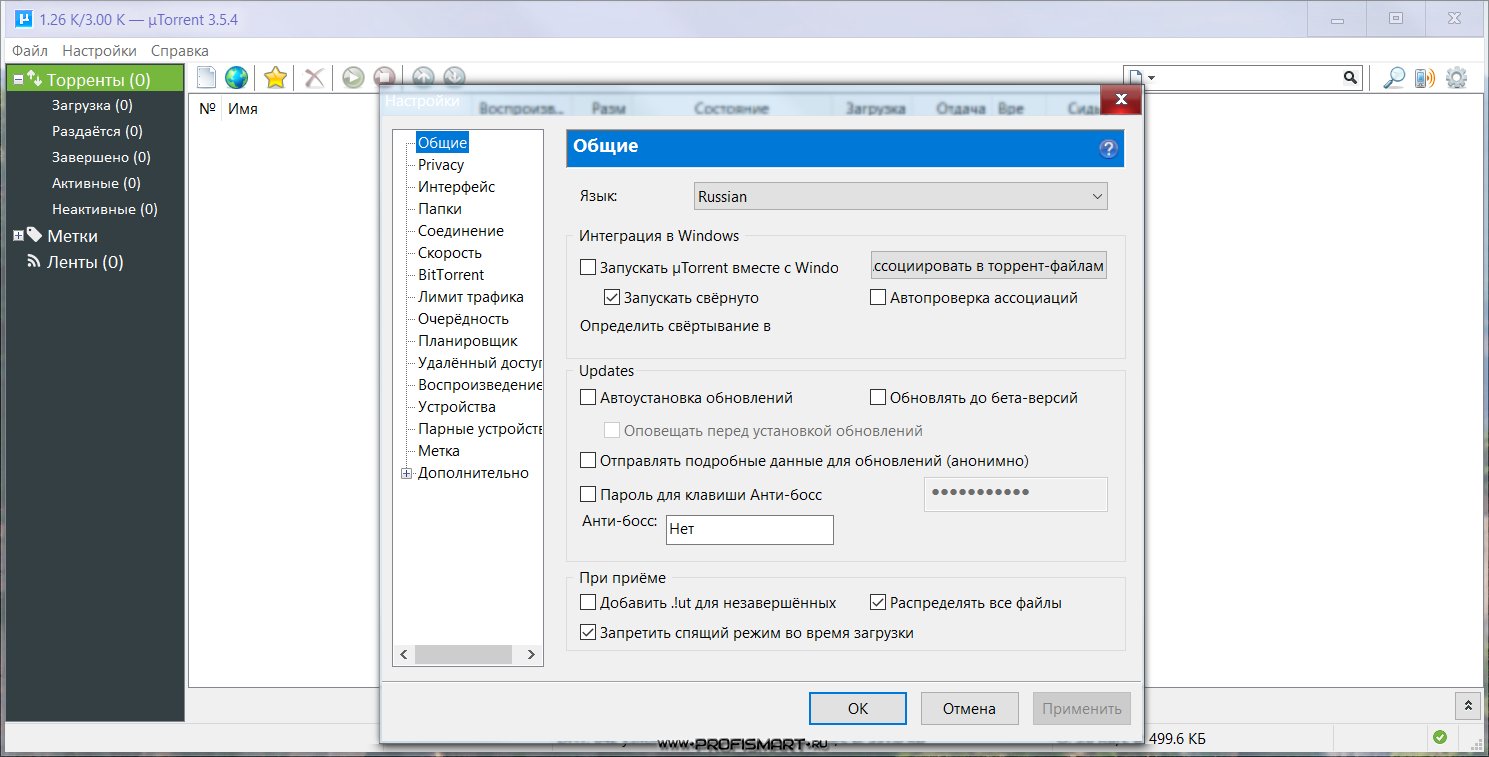The width and height of the screenshot is (1489, 757).
Task: Toggle Отправлять подробные данные для обновлений checkbox
Action: 588,460
